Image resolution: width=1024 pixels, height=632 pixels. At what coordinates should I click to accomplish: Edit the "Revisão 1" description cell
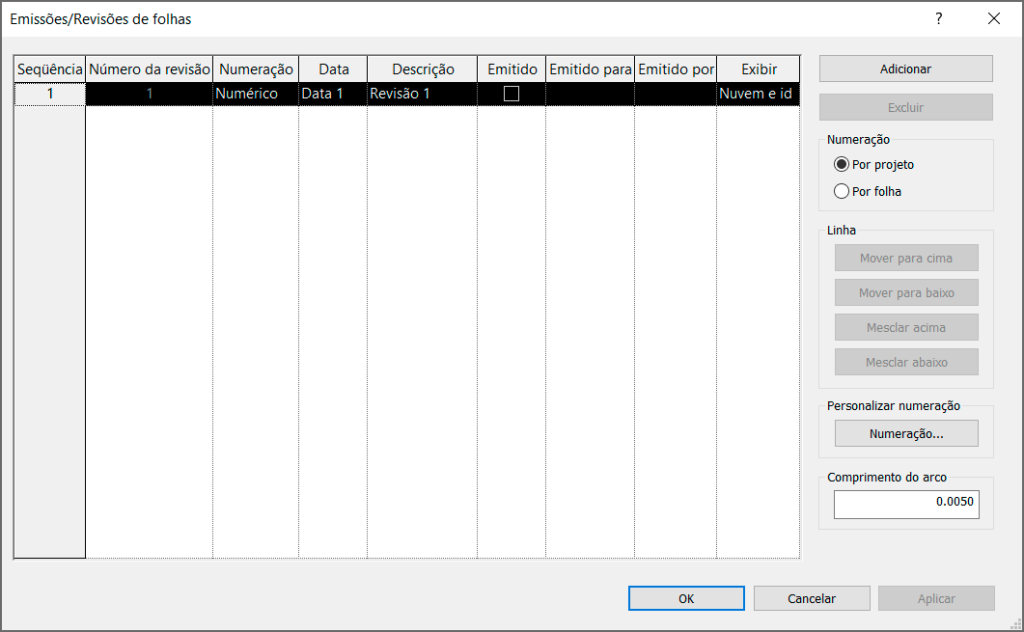(422, 91)
